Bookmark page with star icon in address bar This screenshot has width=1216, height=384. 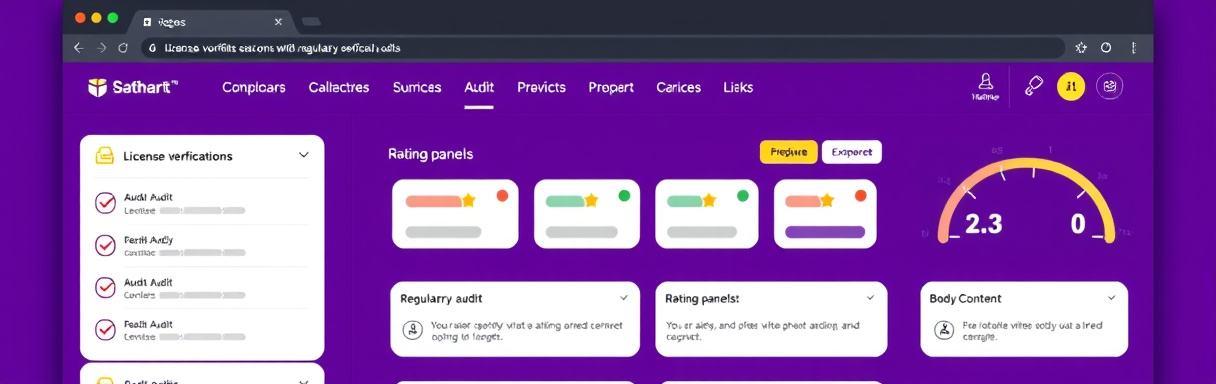[1081, 47]
